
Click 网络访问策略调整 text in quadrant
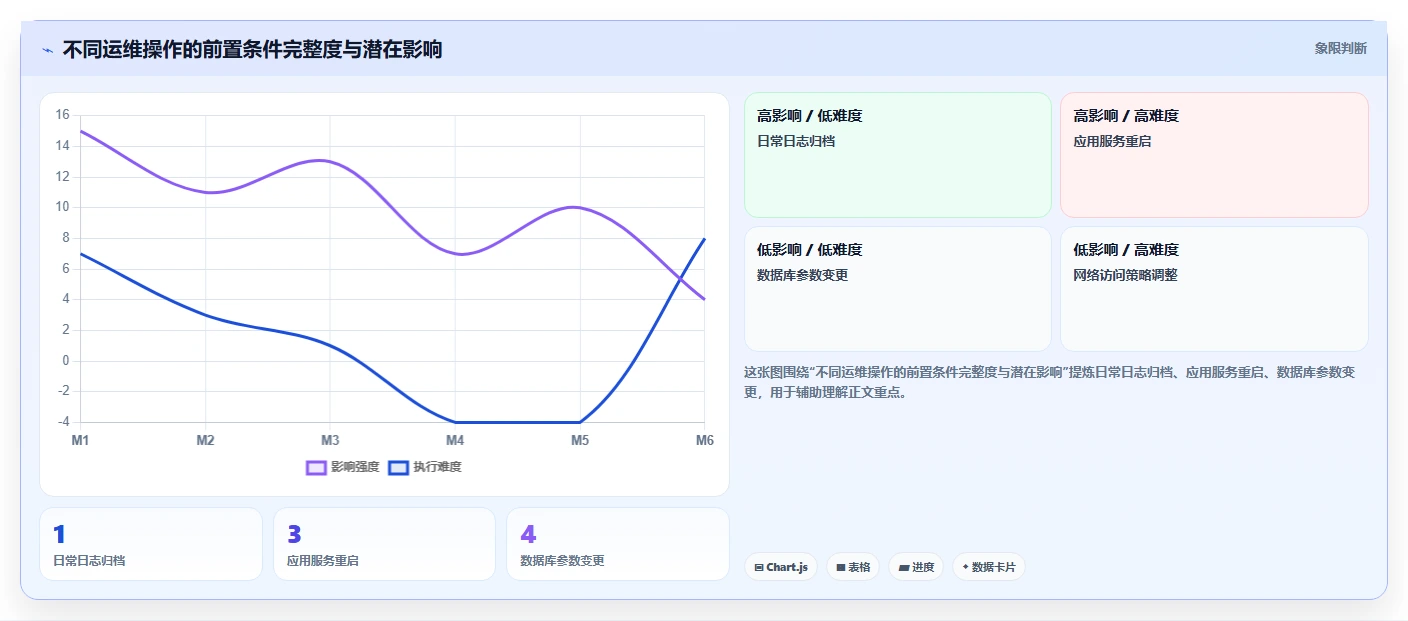click(1125, 275)
